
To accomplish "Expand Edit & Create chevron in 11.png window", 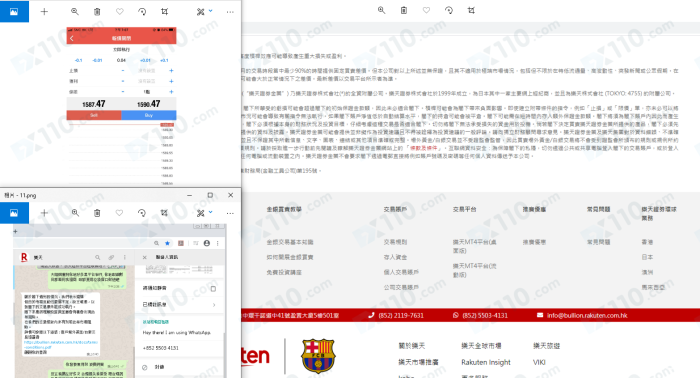I will [x=211, y=212].
